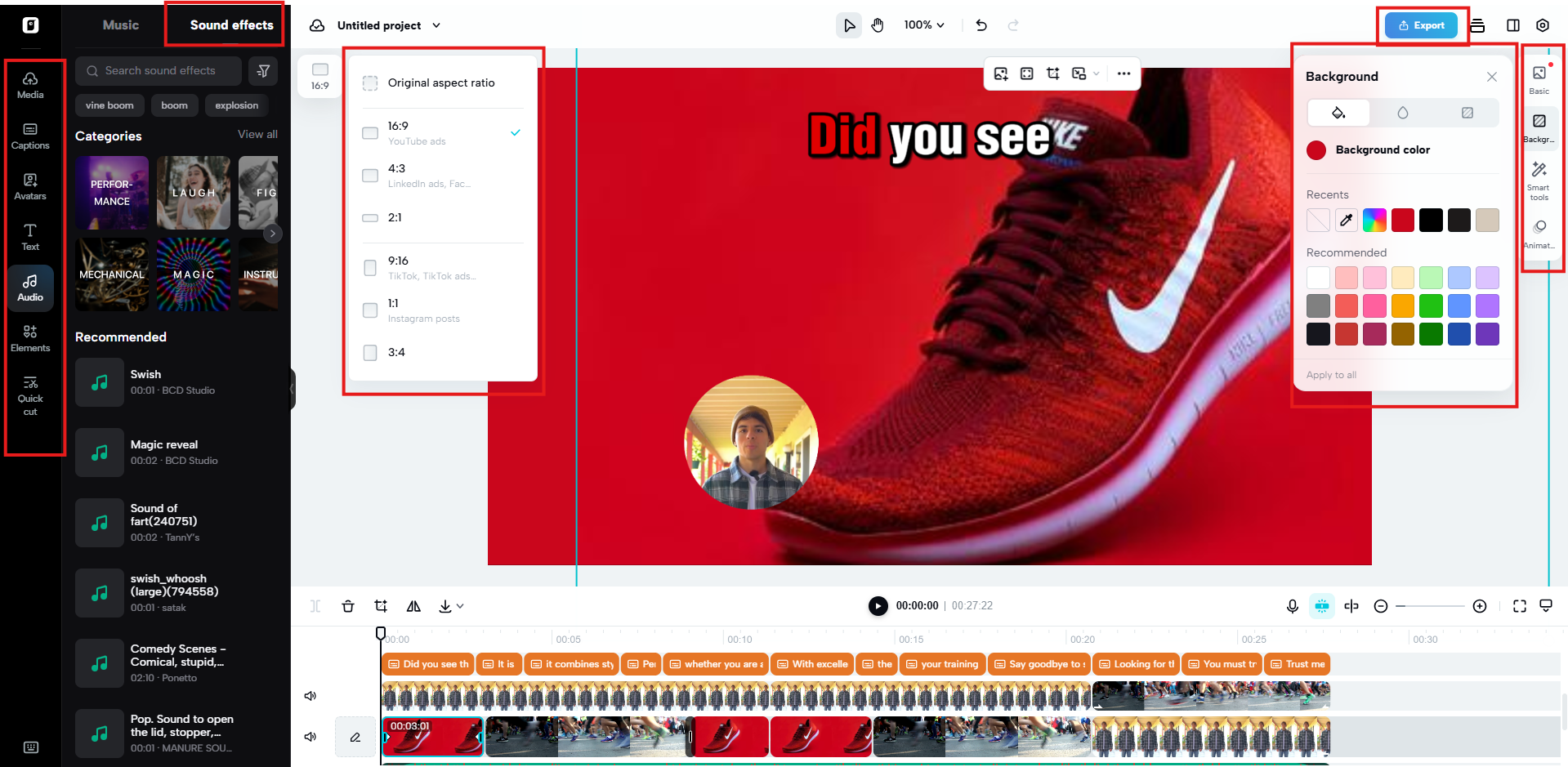Screen dimensions: 1568x767
Task: Select the 1:1 Instagram posts ratio checkbox
Action: click(369, 310)
